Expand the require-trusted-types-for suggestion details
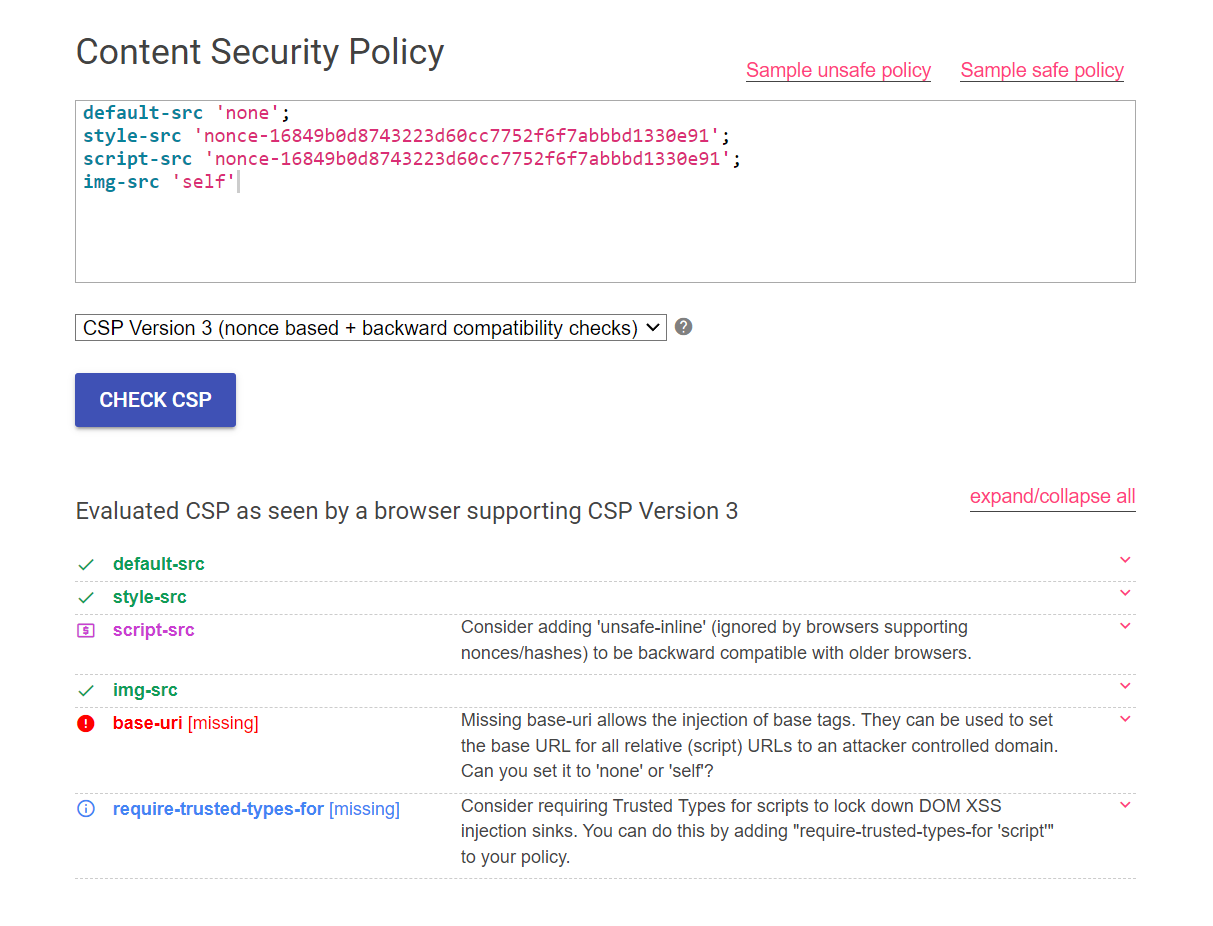Viewport: 1213px width, 926px height. pos(1125,804)
